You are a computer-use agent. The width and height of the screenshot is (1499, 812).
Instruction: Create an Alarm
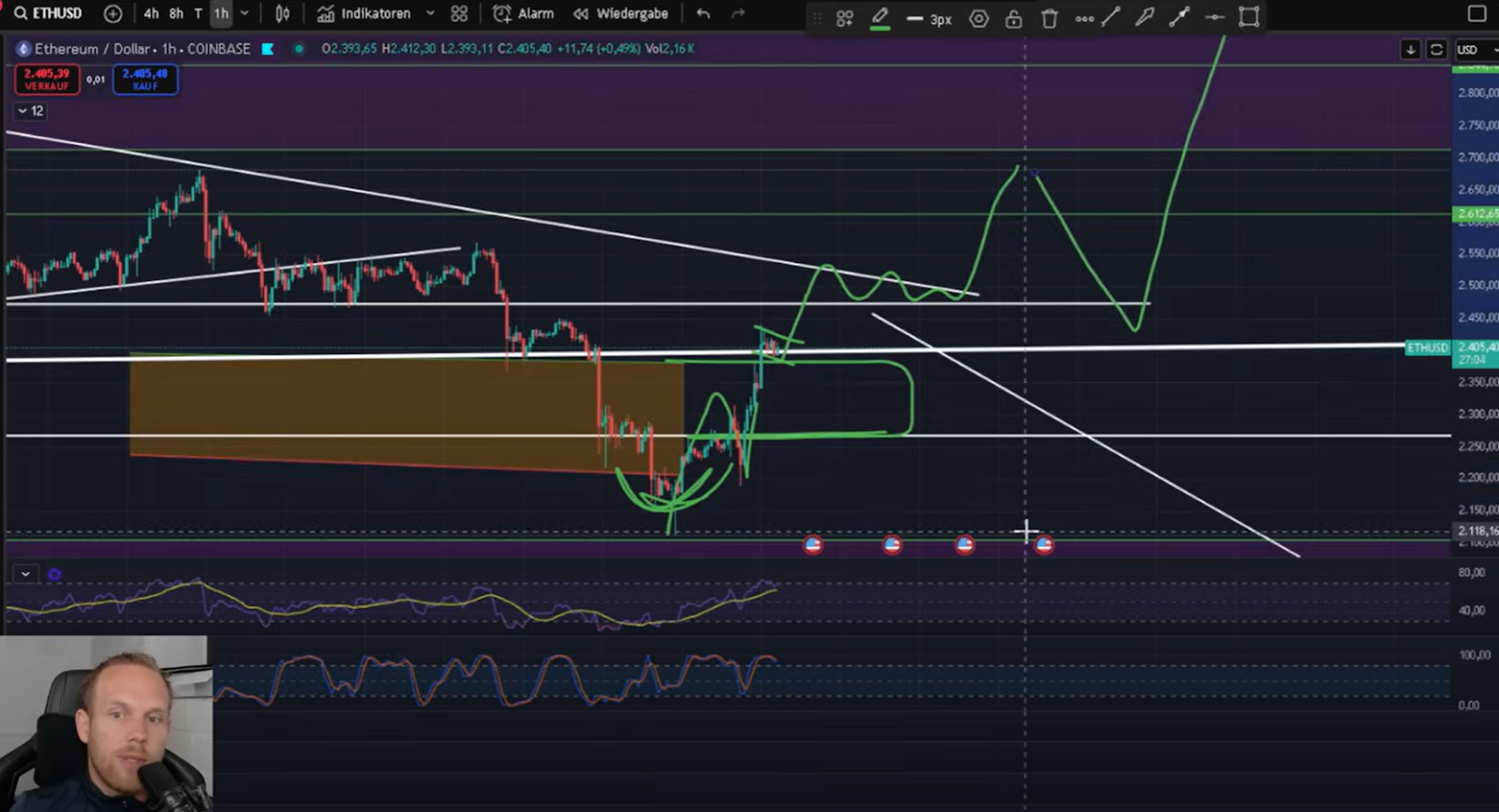click(x=524, y=14)
